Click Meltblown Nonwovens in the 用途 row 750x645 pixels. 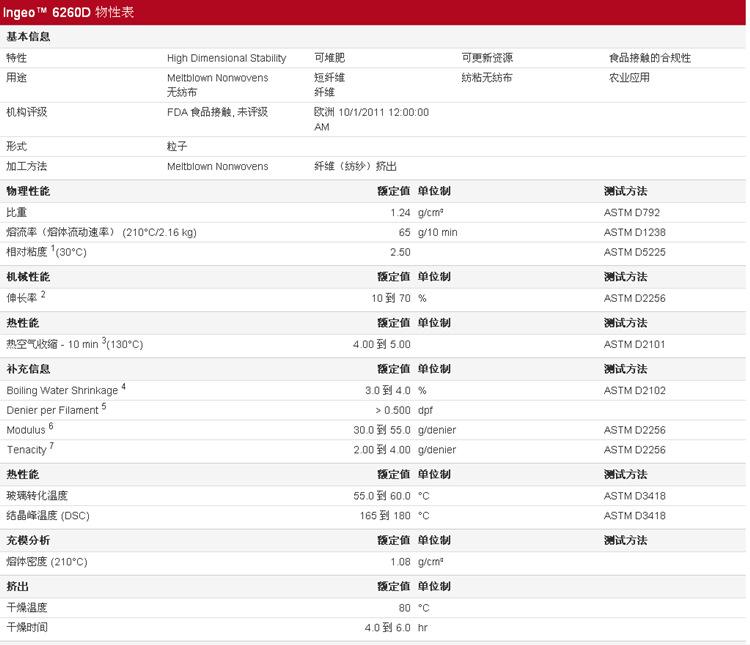[217, 78]
